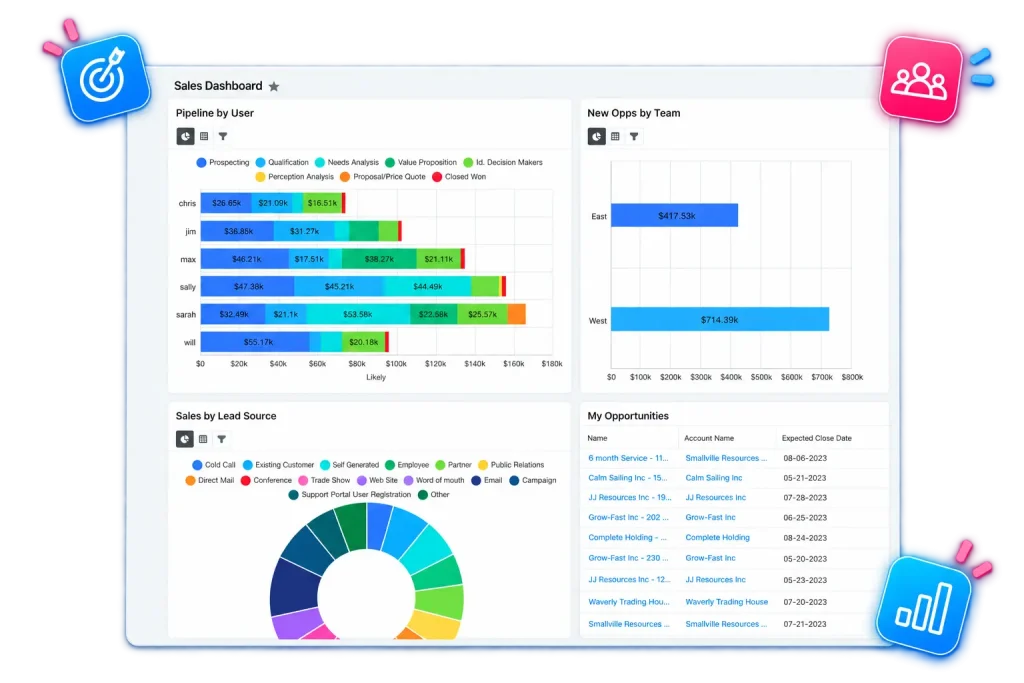Toggle Public Relations legend item
Viewport: 1024px width, 683px height.
(x=511, y=465)
